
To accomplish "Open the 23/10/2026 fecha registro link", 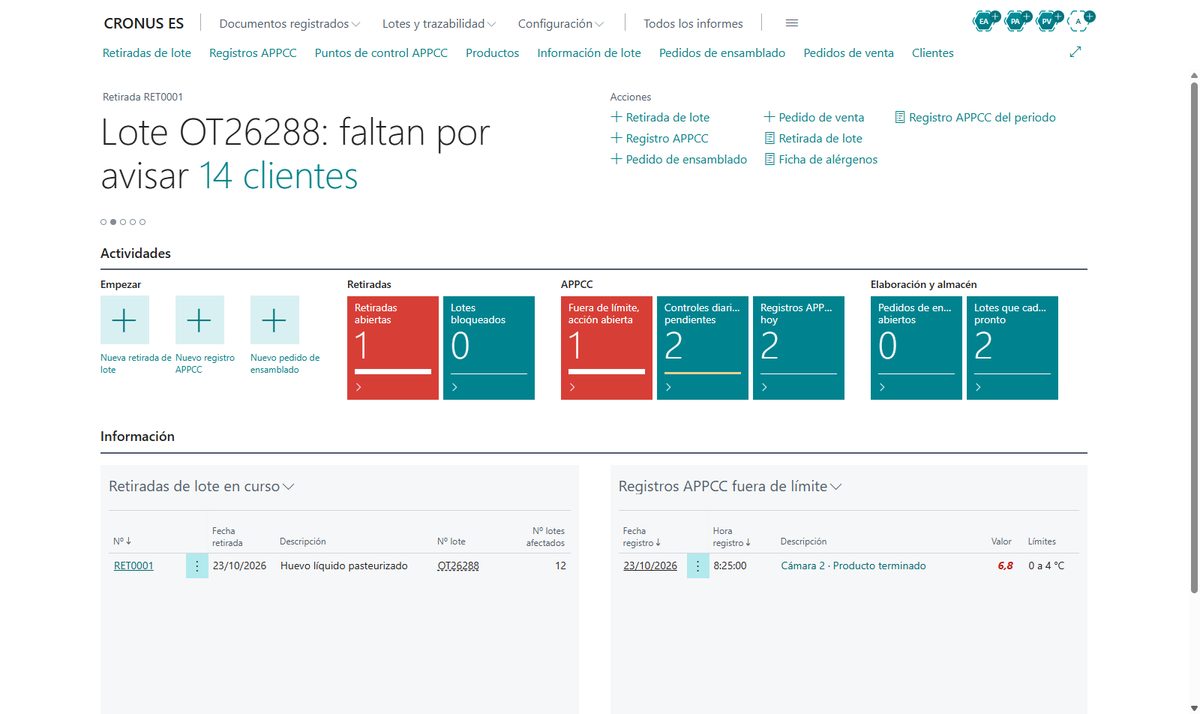I will click(650, 566).
